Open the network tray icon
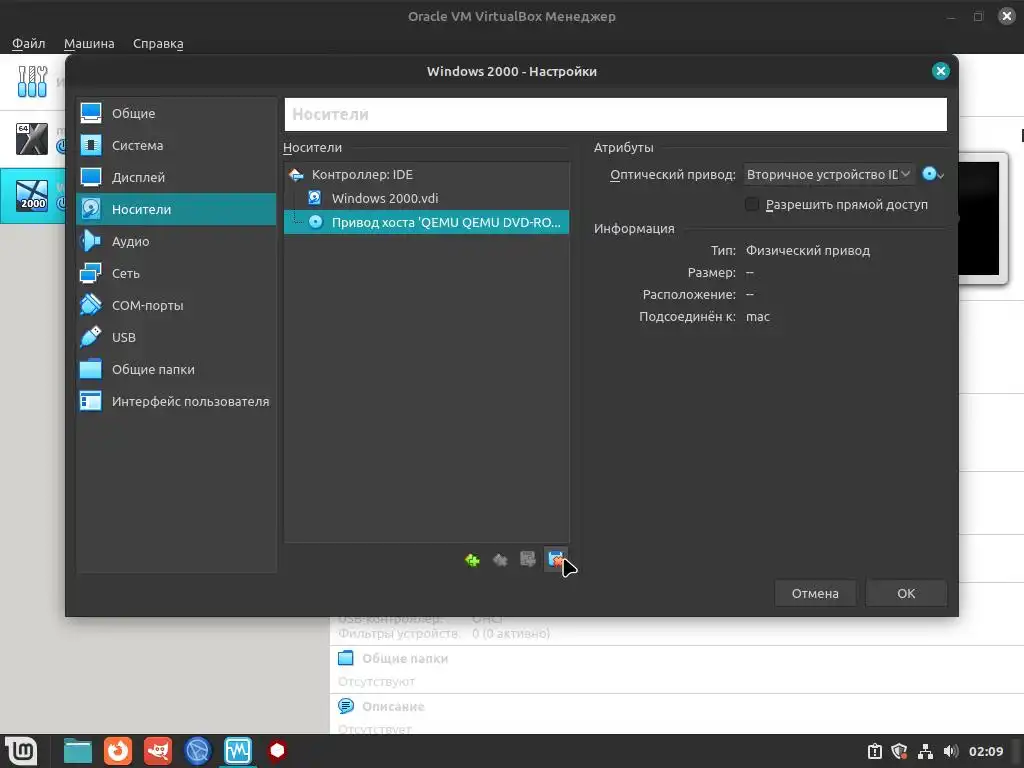Viewport: 1024px width, 768px height. point(925,752)
